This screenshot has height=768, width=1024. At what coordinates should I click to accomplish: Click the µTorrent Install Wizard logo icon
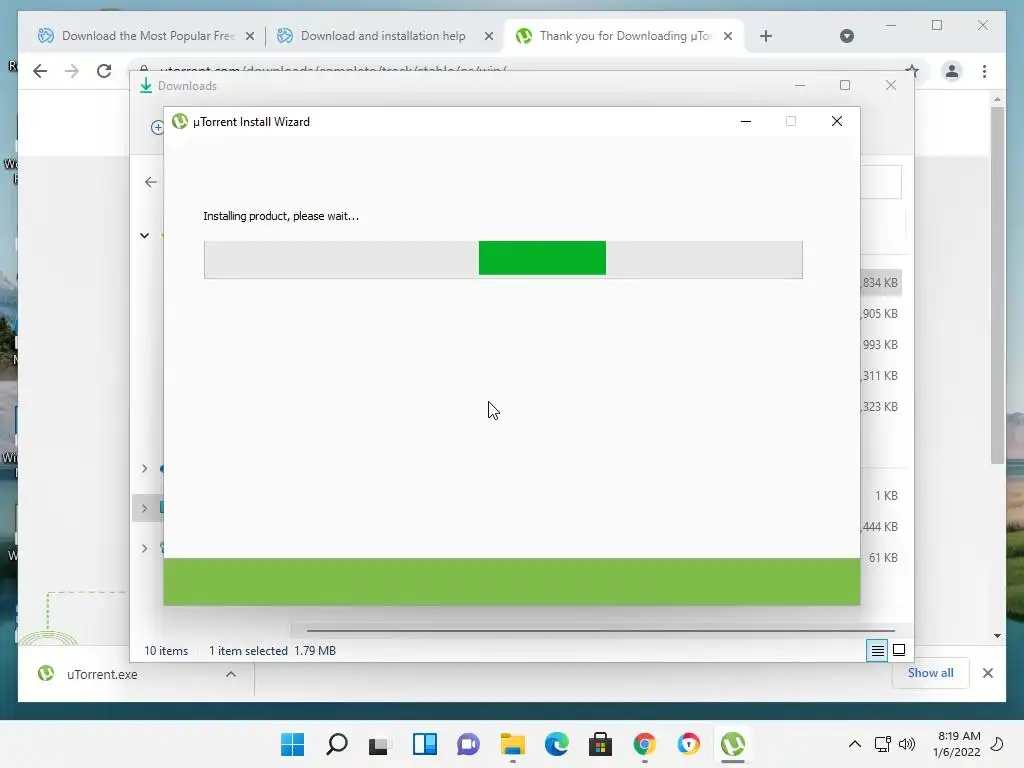(x=180, y=121)
